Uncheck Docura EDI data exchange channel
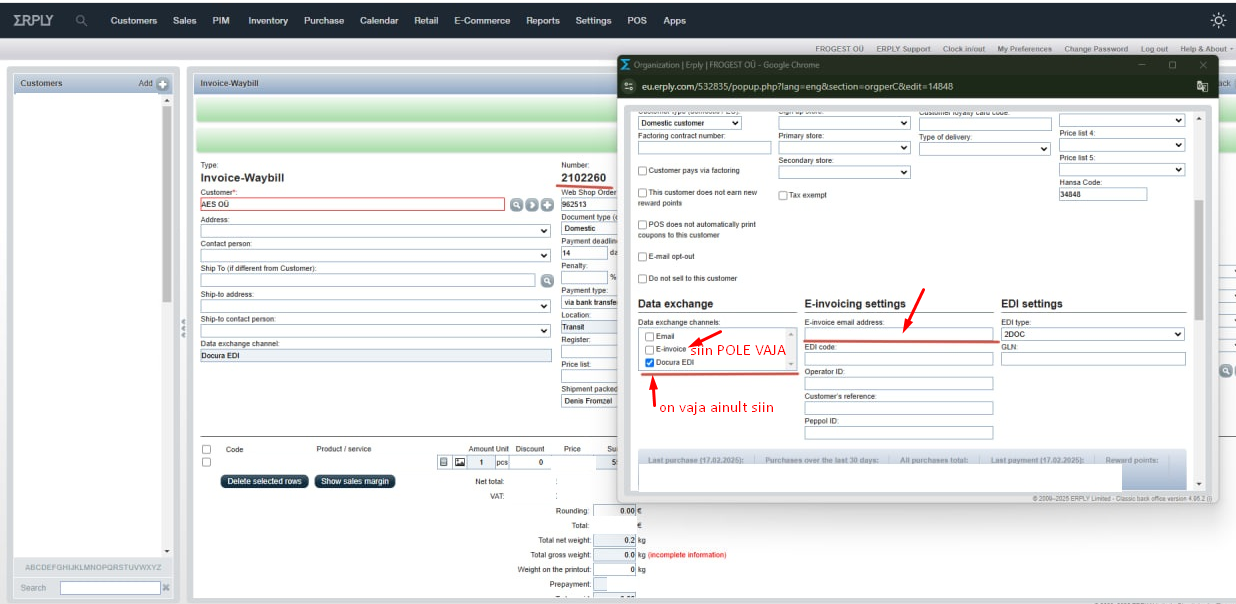Viewport: 1236px width, 604px height. [x=650, y=363]
